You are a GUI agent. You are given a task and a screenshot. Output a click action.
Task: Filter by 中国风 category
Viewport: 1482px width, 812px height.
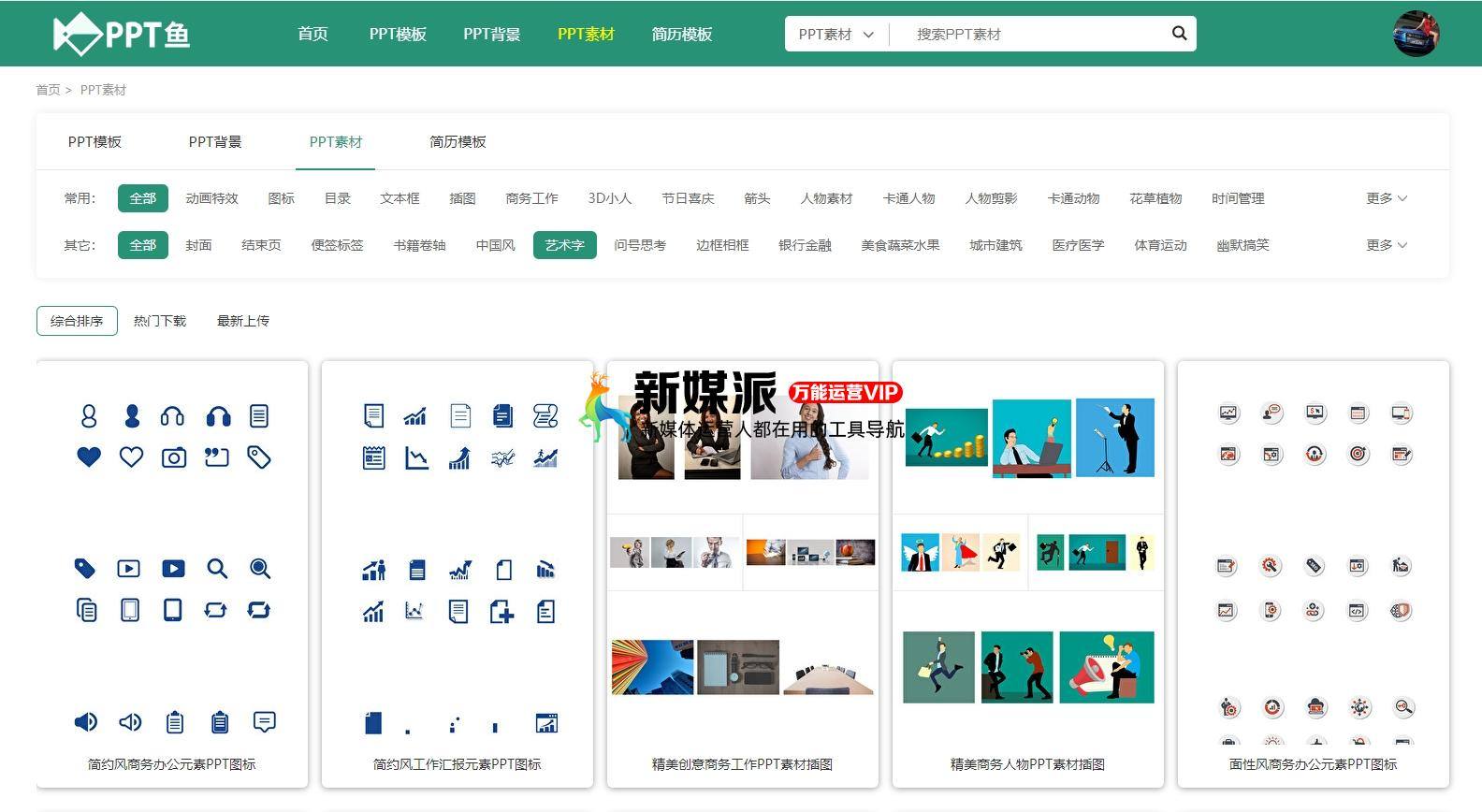click(495, 245)
